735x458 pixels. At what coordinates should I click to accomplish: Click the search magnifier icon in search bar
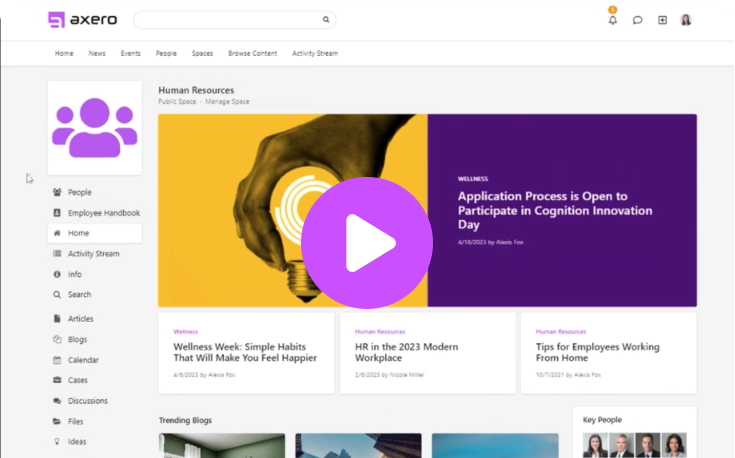pyautogui.click(x=326, y=20)
